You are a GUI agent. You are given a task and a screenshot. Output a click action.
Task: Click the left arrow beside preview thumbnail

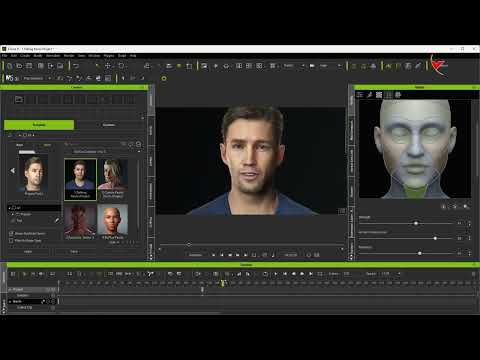click(x=12, y=171)
